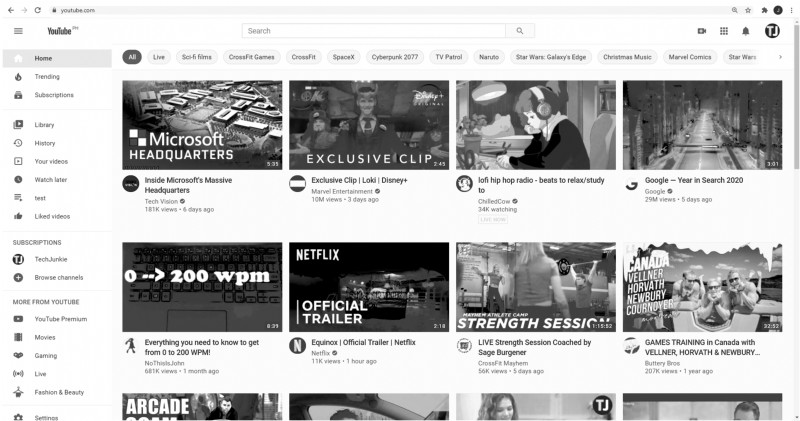Image resolution: width=800 pixels, height=421 pixels.
Task: Click the search magnifier button
Action: [x=520, y=31]
